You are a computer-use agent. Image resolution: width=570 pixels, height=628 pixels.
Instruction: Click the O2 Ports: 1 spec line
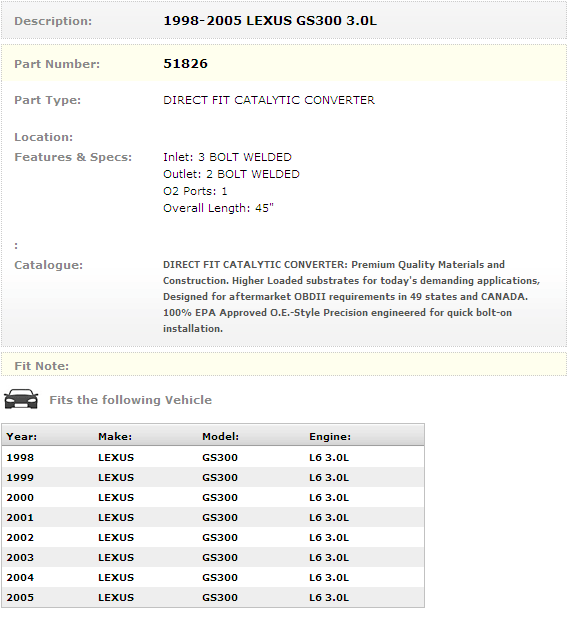(x=195, y=191)
